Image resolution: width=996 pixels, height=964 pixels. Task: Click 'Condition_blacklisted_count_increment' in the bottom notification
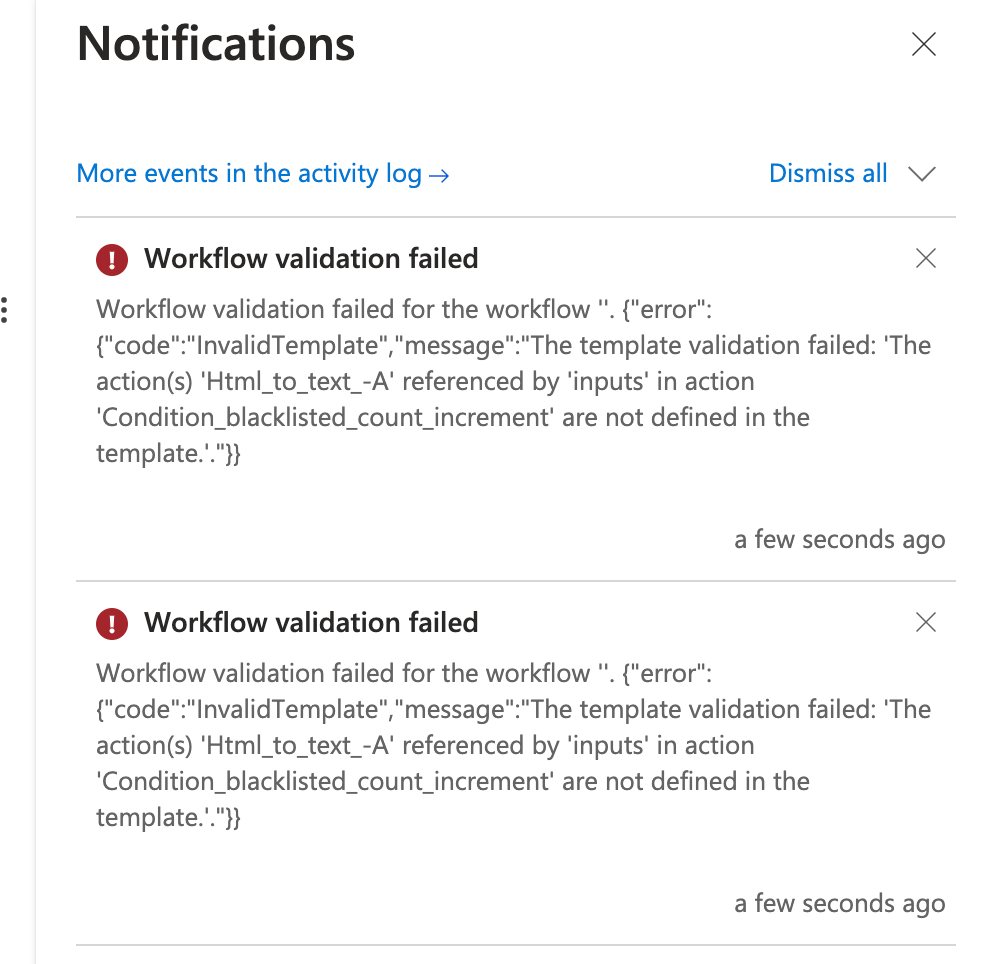(x=325, y=782)
